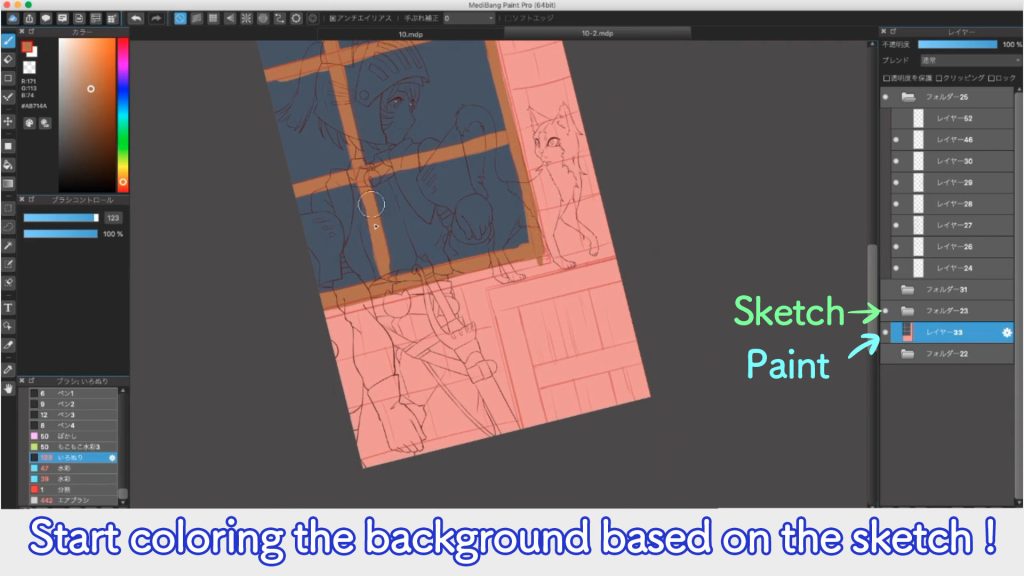This screenshot has width=1024, height=576.
Task: Click the transparent color swatch
Action: (29, 67)
